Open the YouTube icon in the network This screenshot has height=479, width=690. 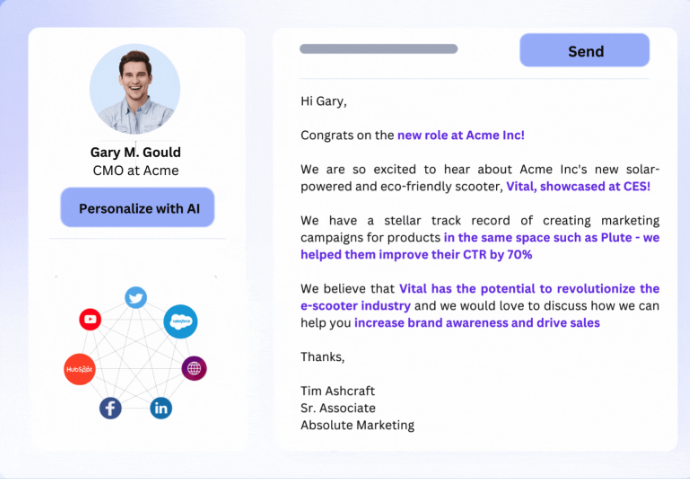pos(90,319)
